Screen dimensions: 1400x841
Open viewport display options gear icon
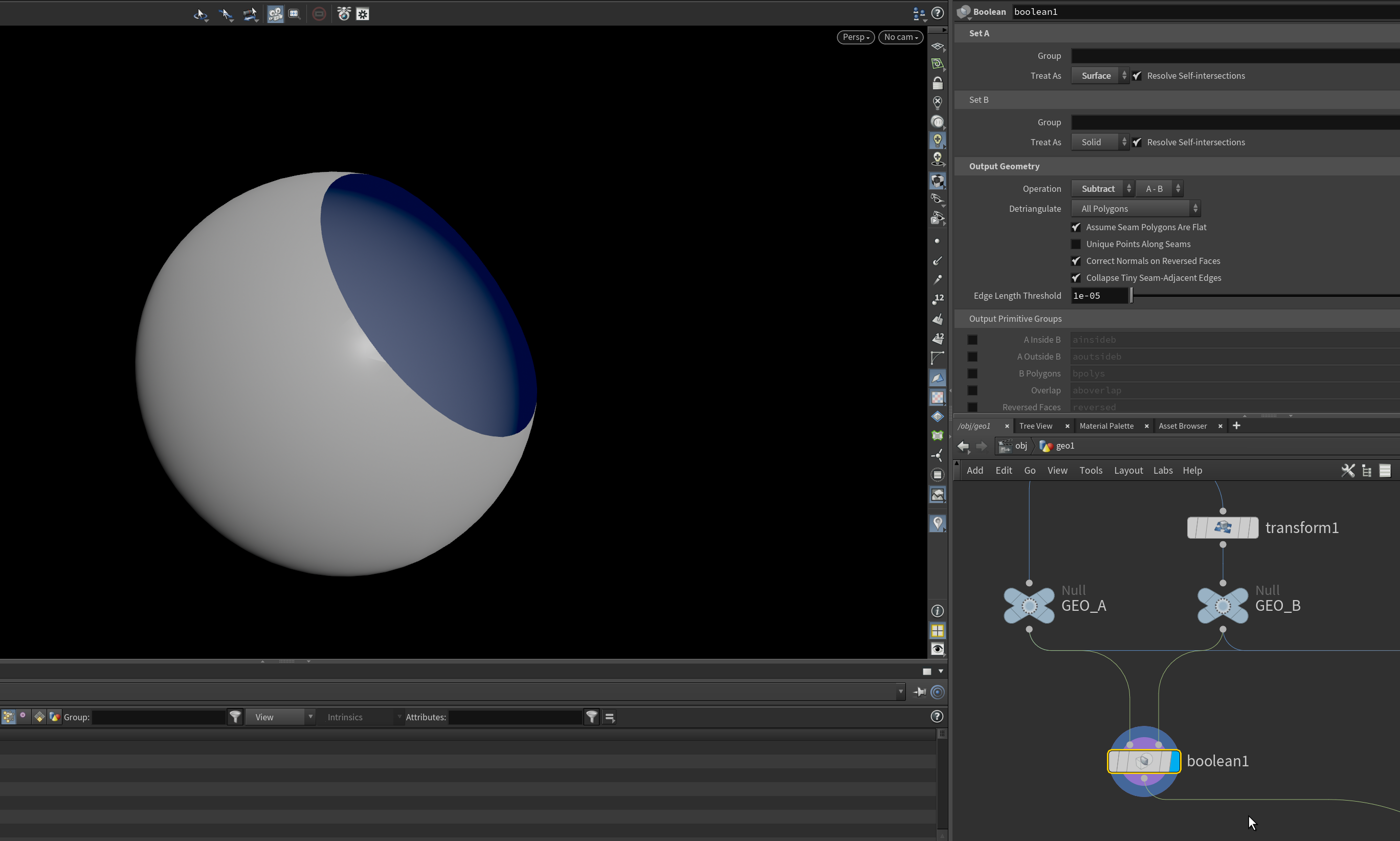click(363, 14)
